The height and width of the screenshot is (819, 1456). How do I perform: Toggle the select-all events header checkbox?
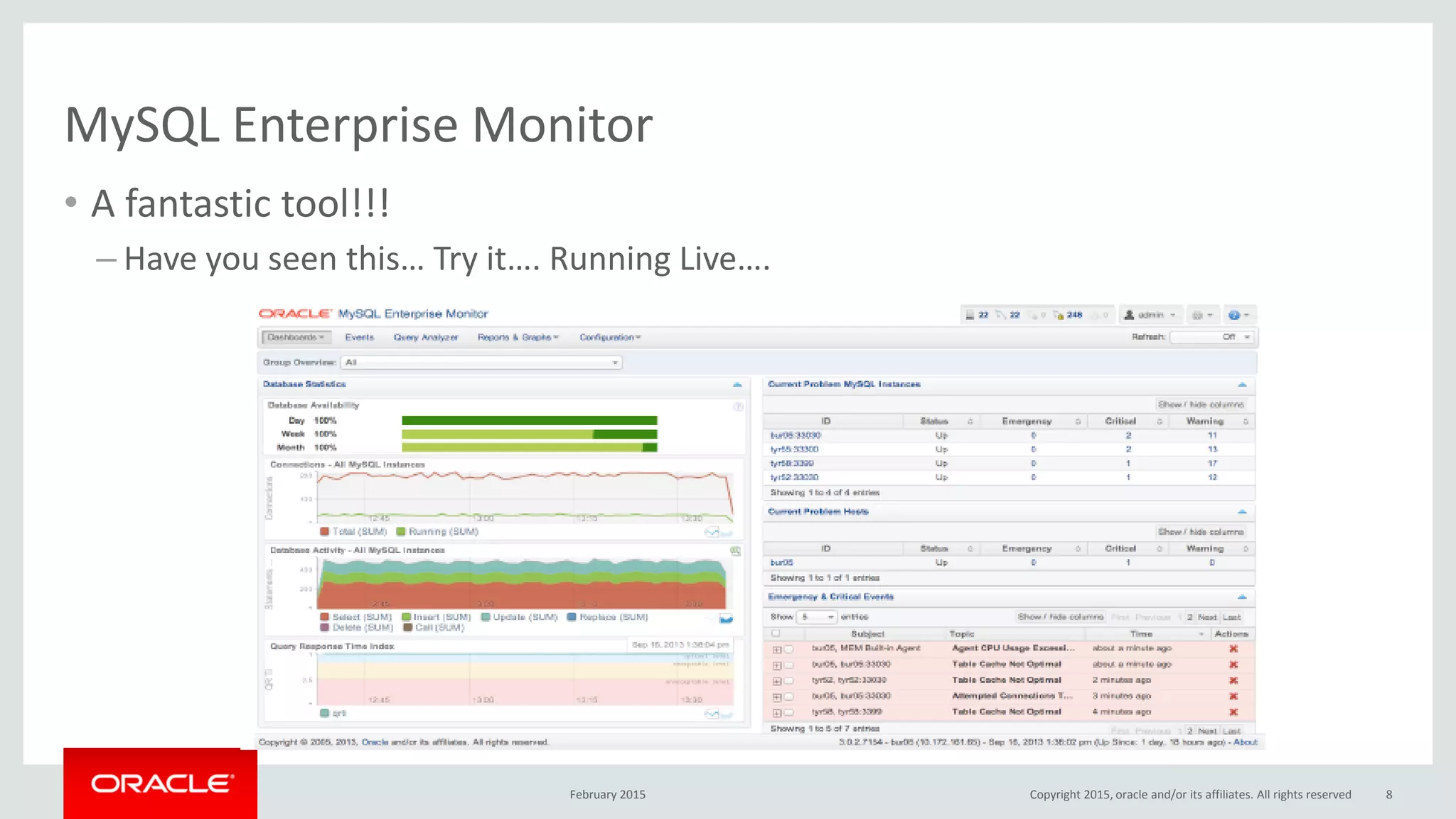pyautogui.click(x=776, y=633)
